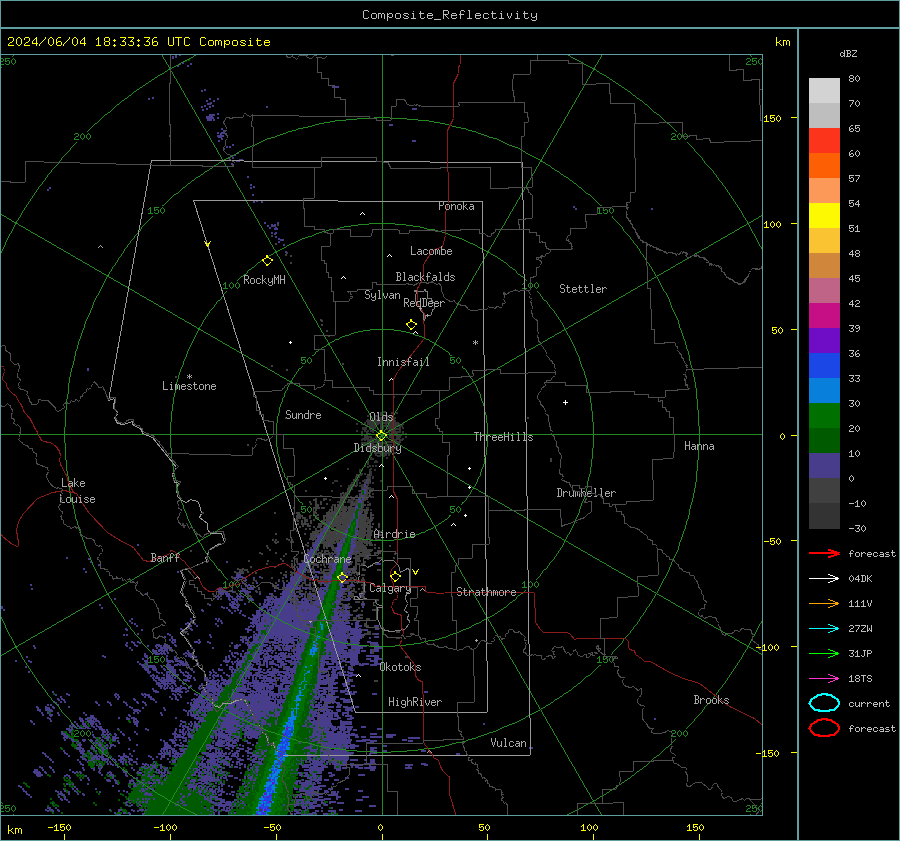The height and width of the screenshot is (841, 900).
Task: Click the Drumheller city label
Action: (586, 493)
